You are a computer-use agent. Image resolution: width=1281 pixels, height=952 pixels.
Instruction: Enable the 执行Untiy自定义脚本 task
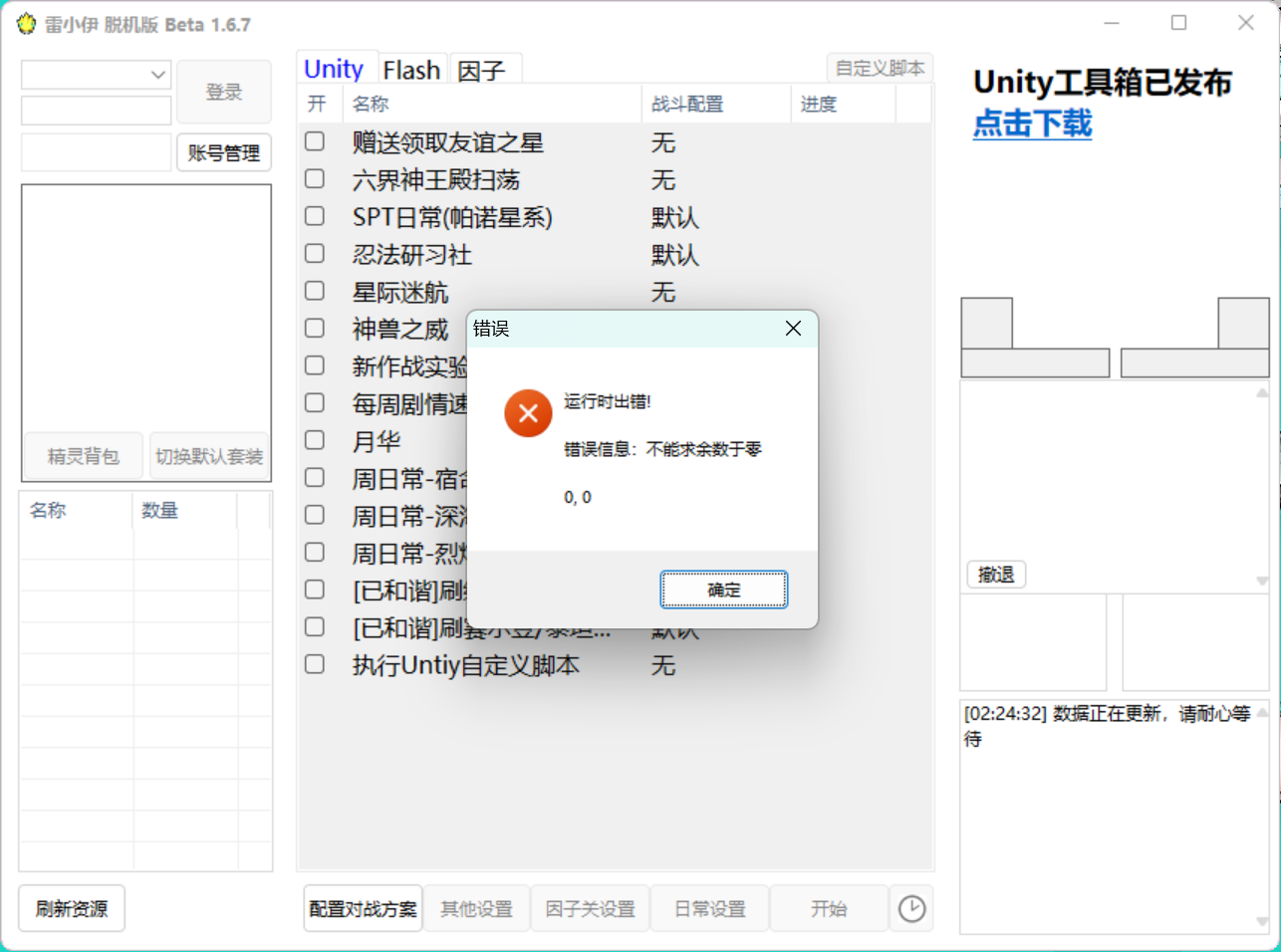coord(315,665)
